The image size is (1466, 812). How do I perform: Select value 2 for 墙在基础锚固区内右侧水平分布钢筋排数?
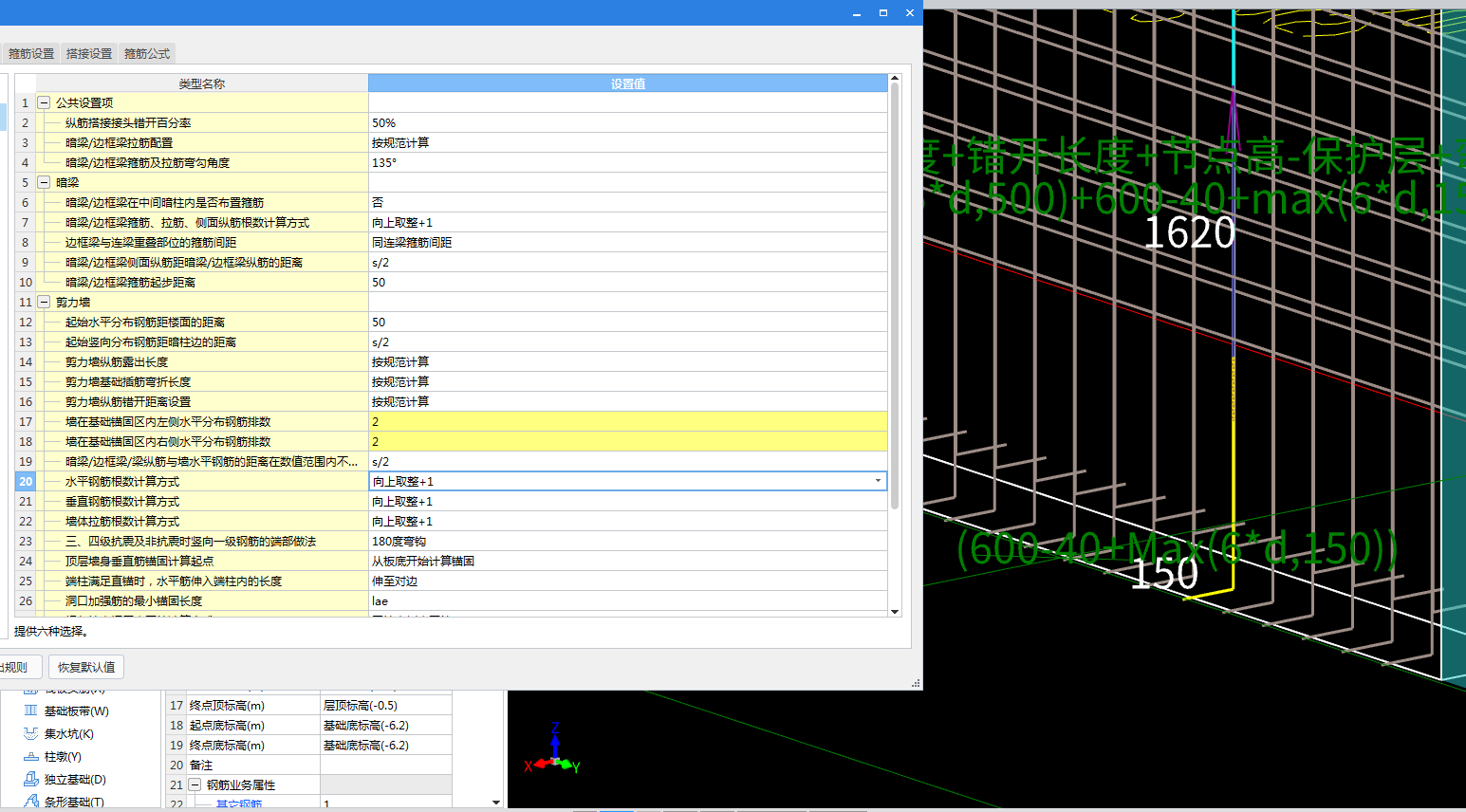(628, 441)
